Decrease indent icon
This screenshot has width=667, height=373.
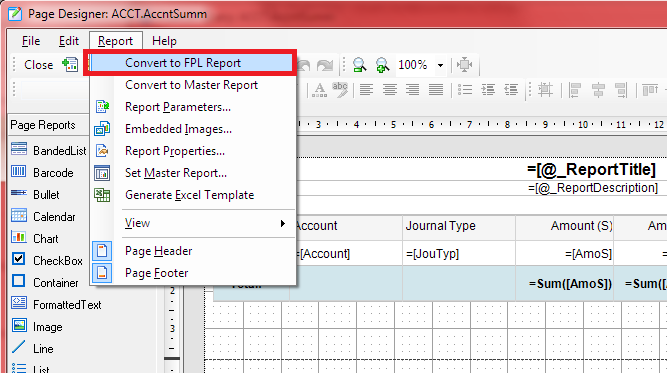pos(511,90)
